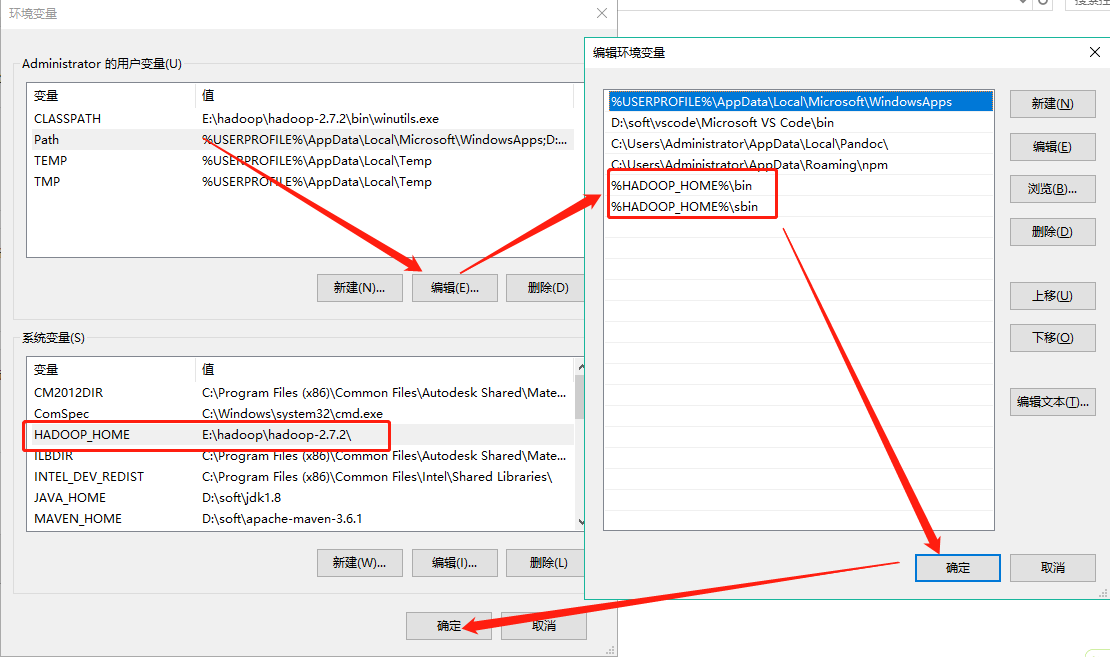Select the D:\soft\vscode\Microsoft VS Code\bin entry
1110x657 pixels.
point(799,122)
